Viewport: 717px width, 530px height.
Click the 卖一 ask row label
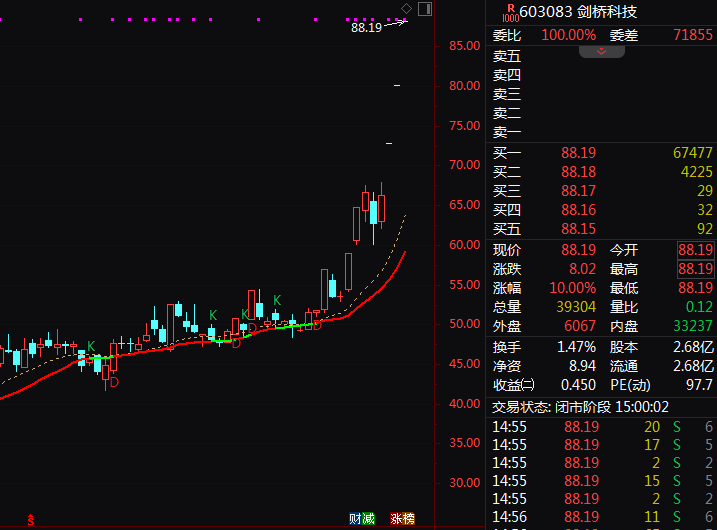pyautogui.click(x=507, y=132)
